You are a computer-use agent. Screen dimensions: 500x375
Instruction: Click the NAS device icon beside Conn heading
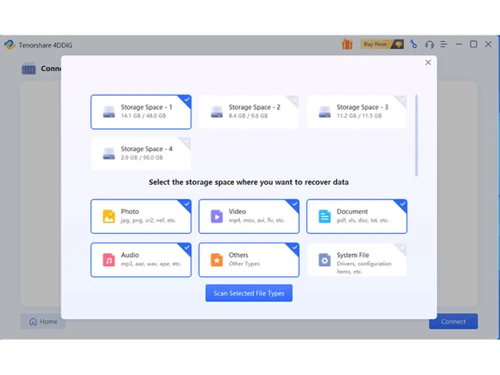29,69
